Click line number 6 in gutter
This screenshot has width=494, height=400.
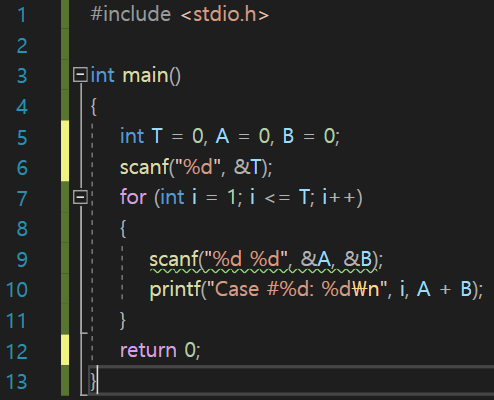22,168
